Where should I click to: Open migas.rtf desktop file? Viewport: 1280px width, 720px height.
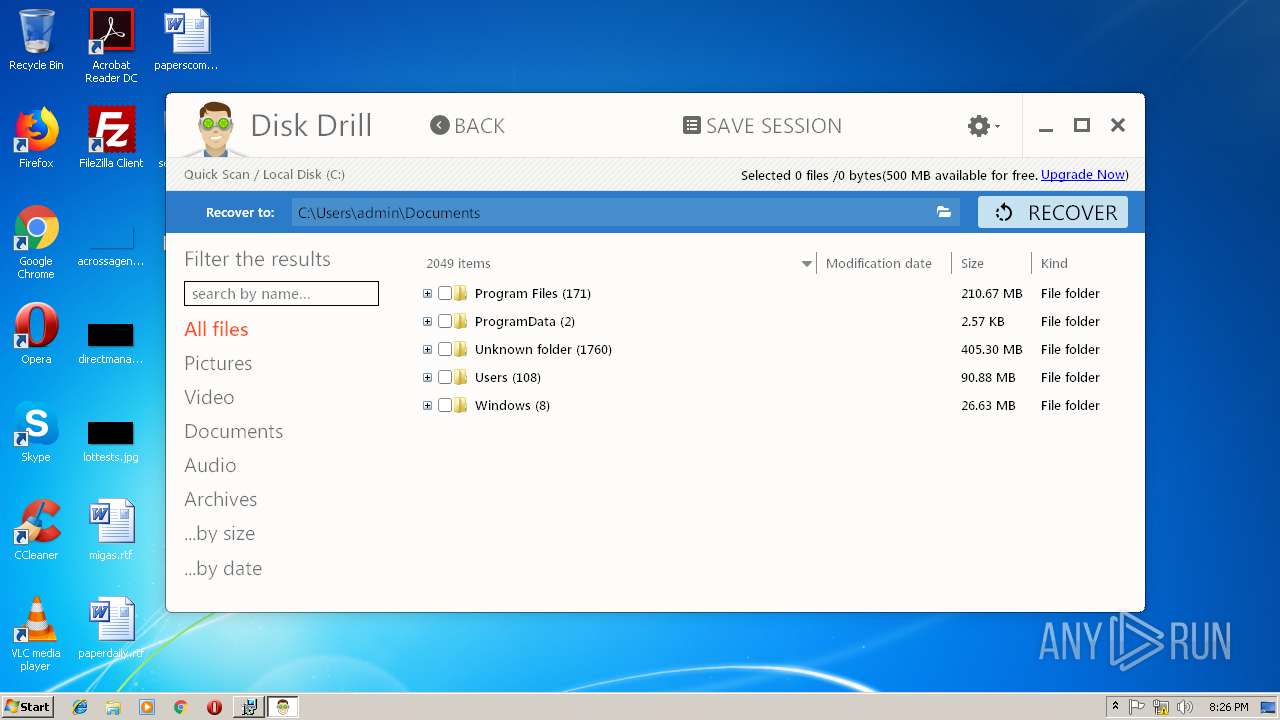(x=111, y=530)
